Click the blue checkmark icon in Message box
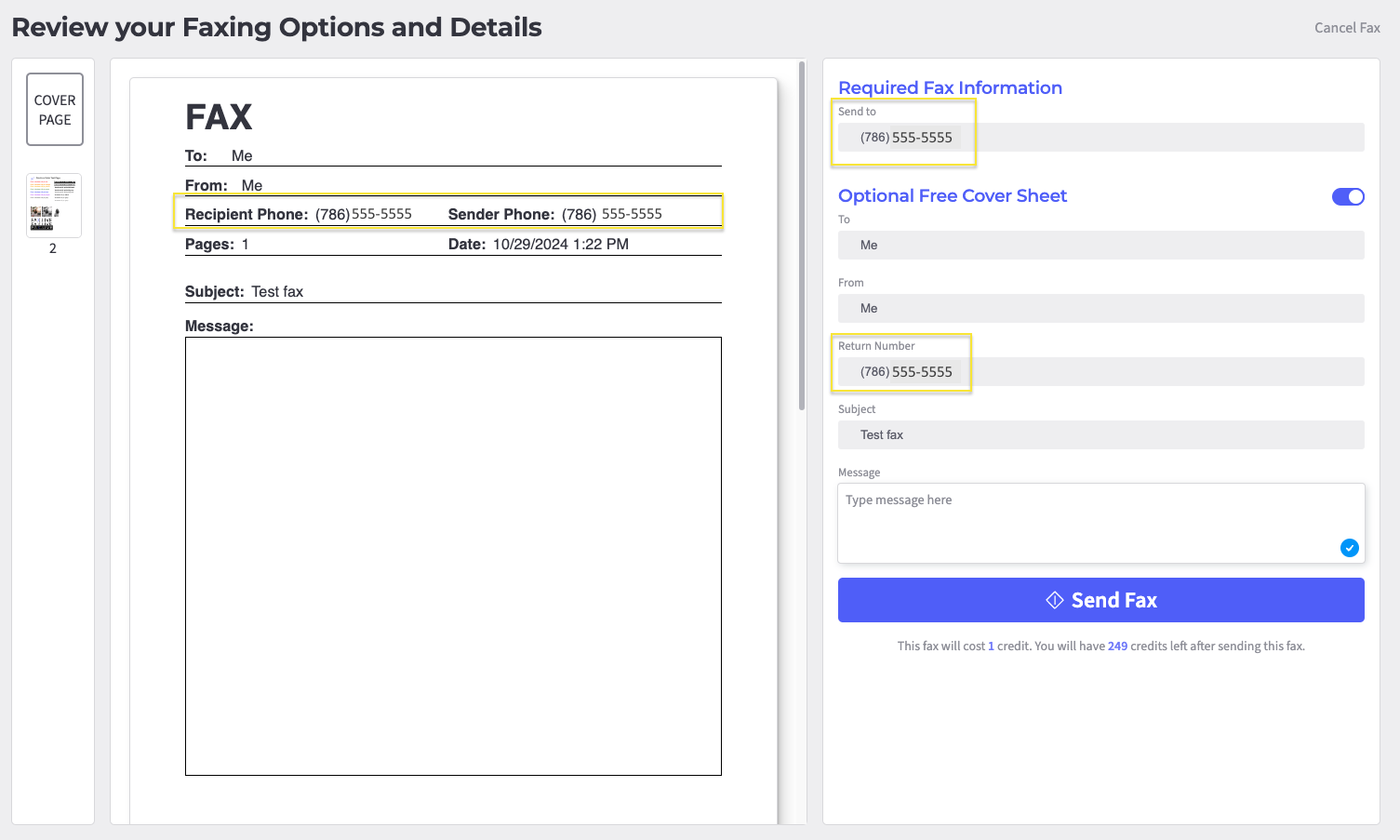The height and width of the screenshot is (840, 1400). pyautogui.click(x=1349, y=548)
